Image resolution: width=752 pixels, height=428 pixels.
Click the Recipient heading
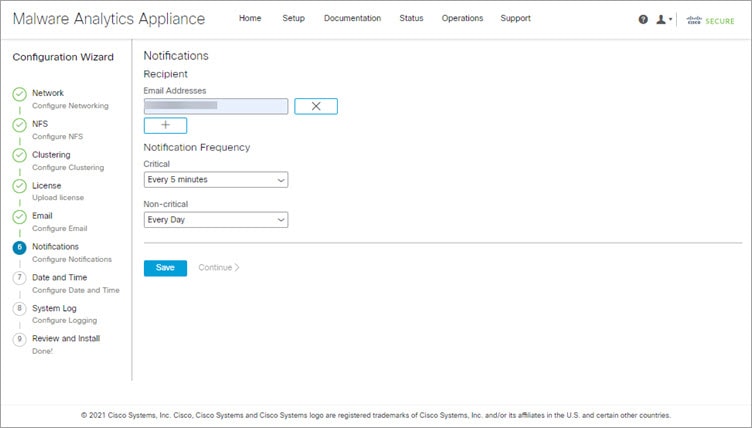point(165,74)
